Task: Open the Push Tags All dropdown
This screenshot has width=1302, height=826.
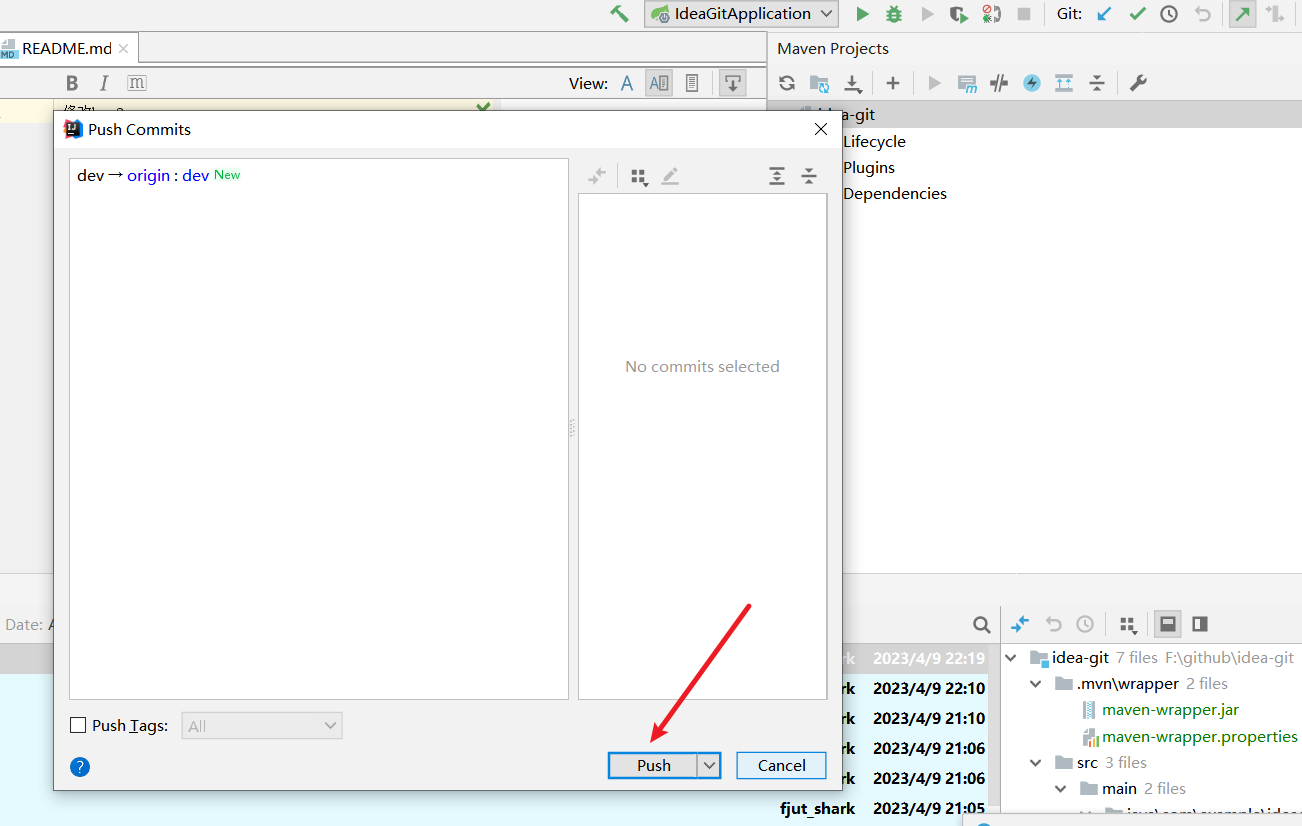Action: 262,725
